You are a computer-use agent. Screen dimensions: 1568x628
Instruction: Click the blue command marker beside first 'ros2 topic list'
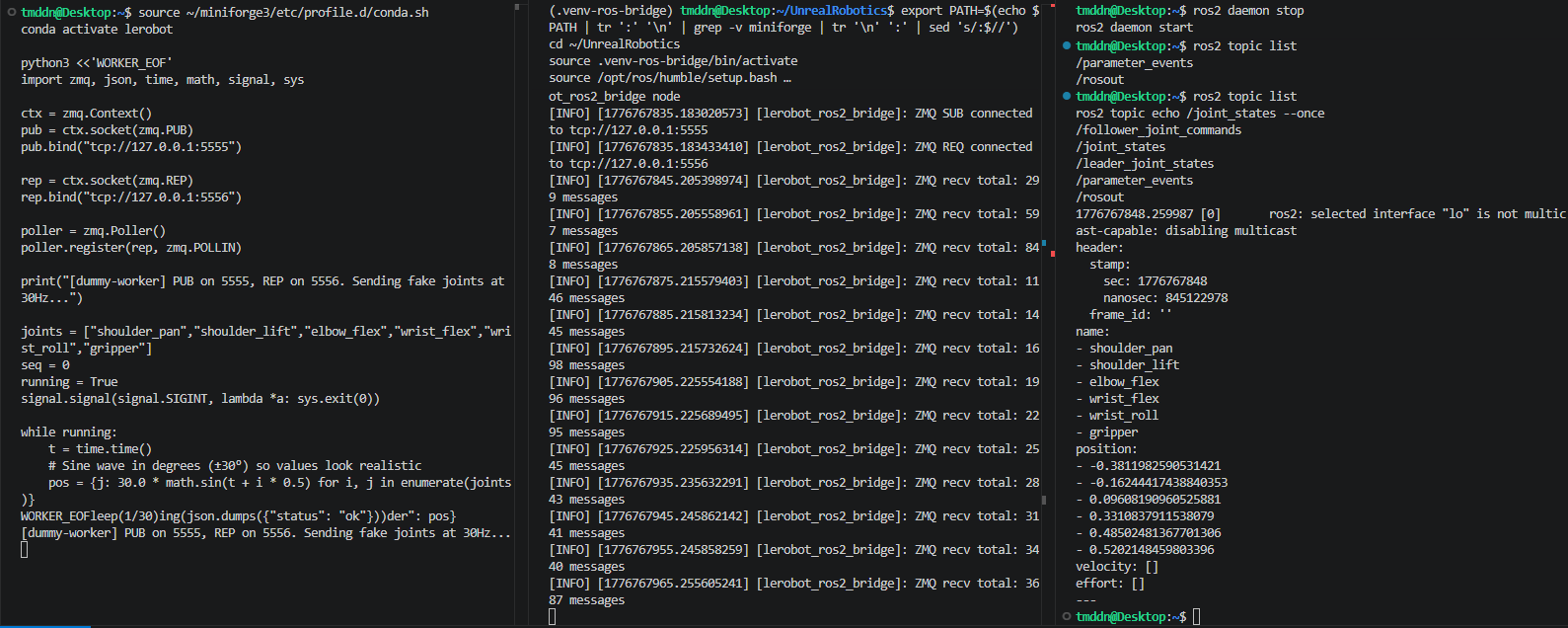pyautogui.click(x=1067, y=45)
